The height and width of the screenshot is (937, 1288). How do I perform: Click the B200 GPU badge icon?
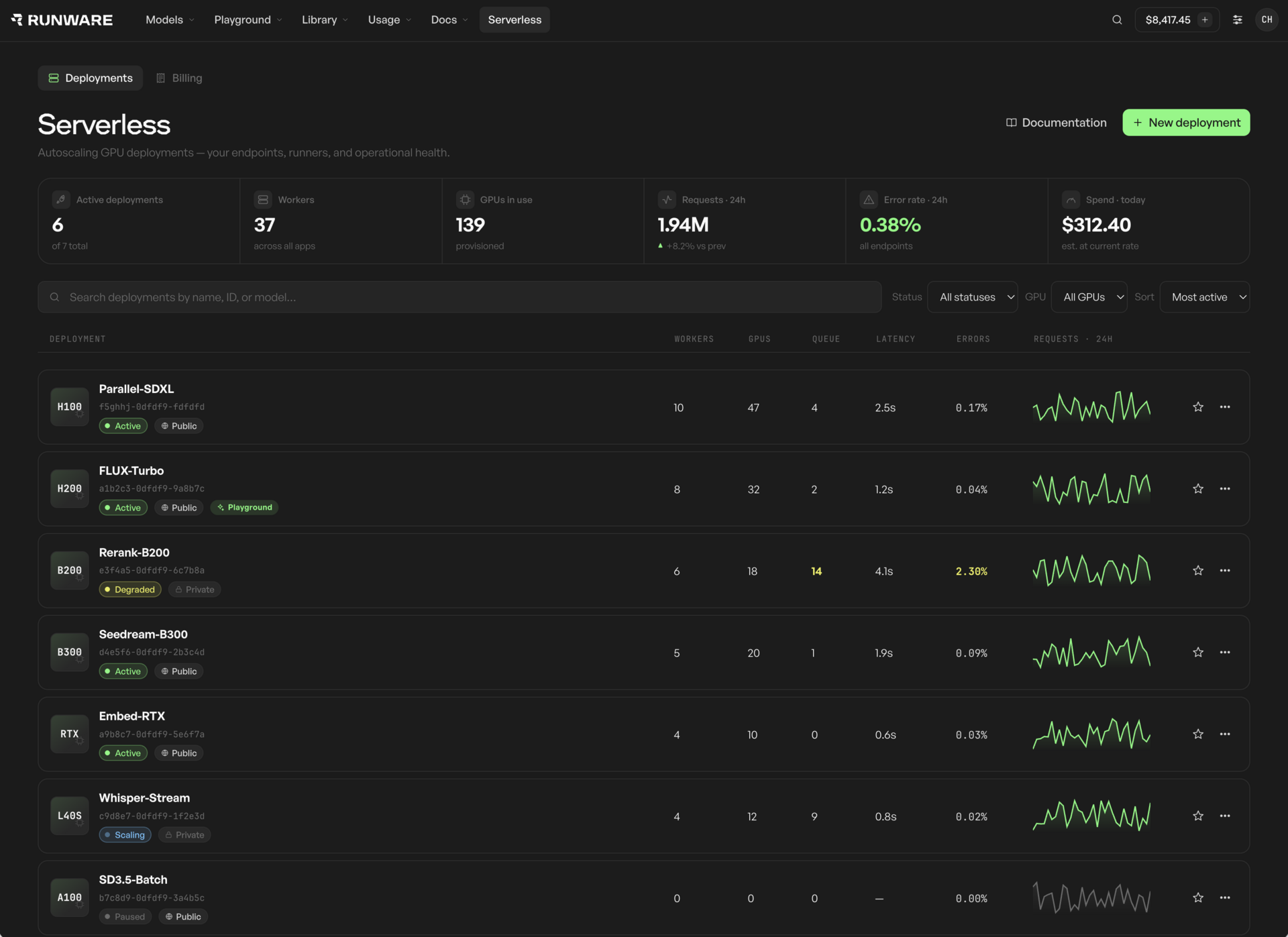click(70, 571)
